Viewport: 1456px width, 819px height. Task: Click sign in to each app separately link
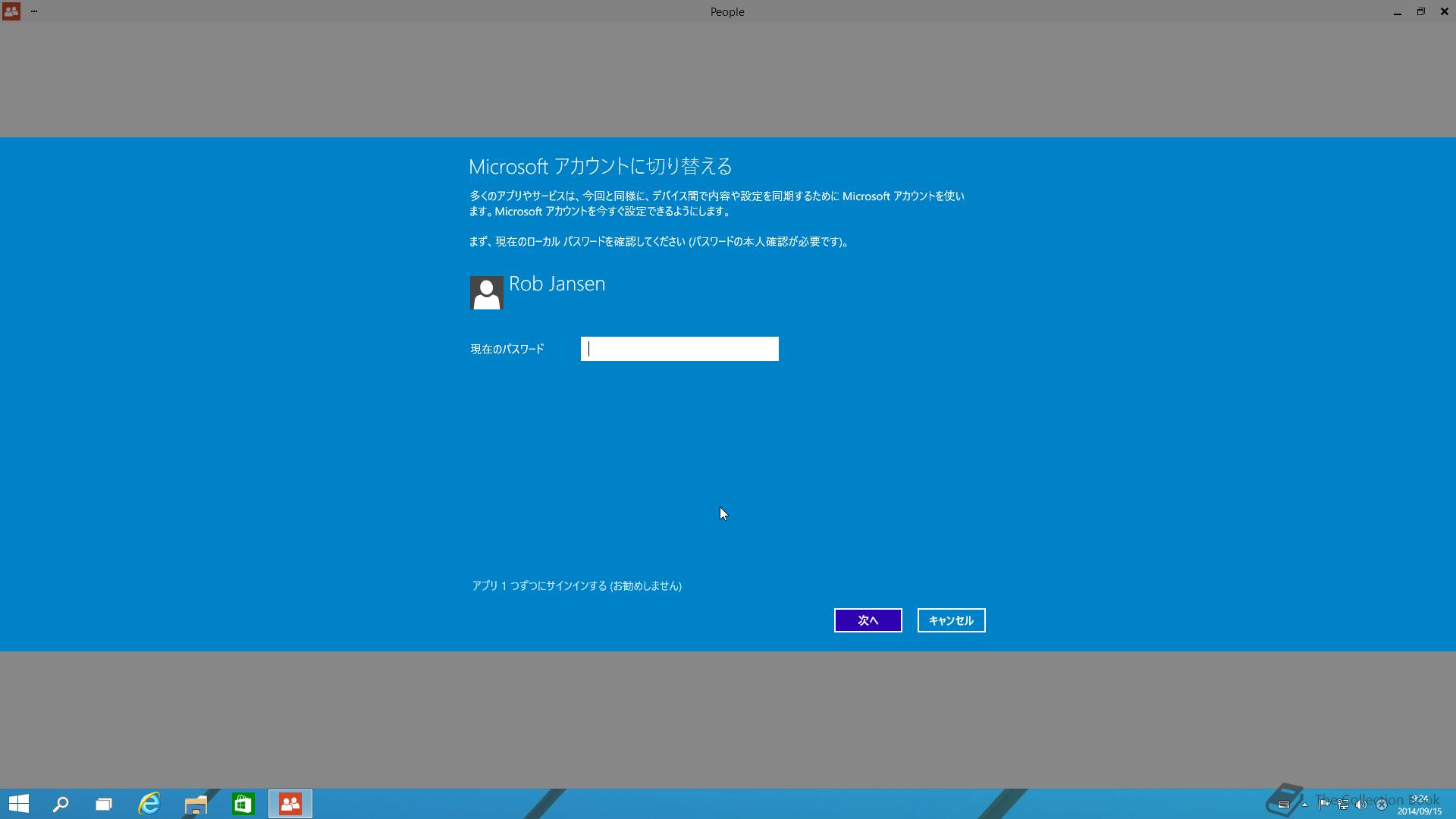577,586
